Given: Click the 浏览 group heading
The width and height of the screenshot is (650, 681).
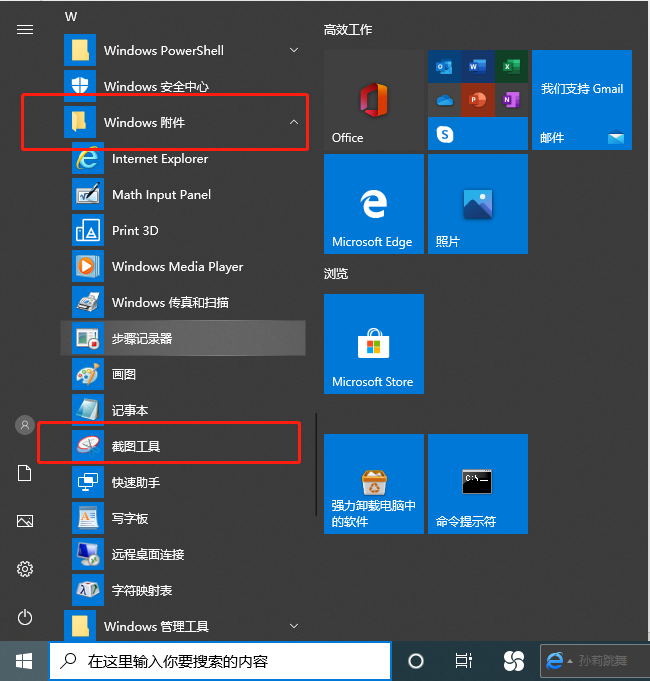Looking at the screenshot, I should pos(336,274).
